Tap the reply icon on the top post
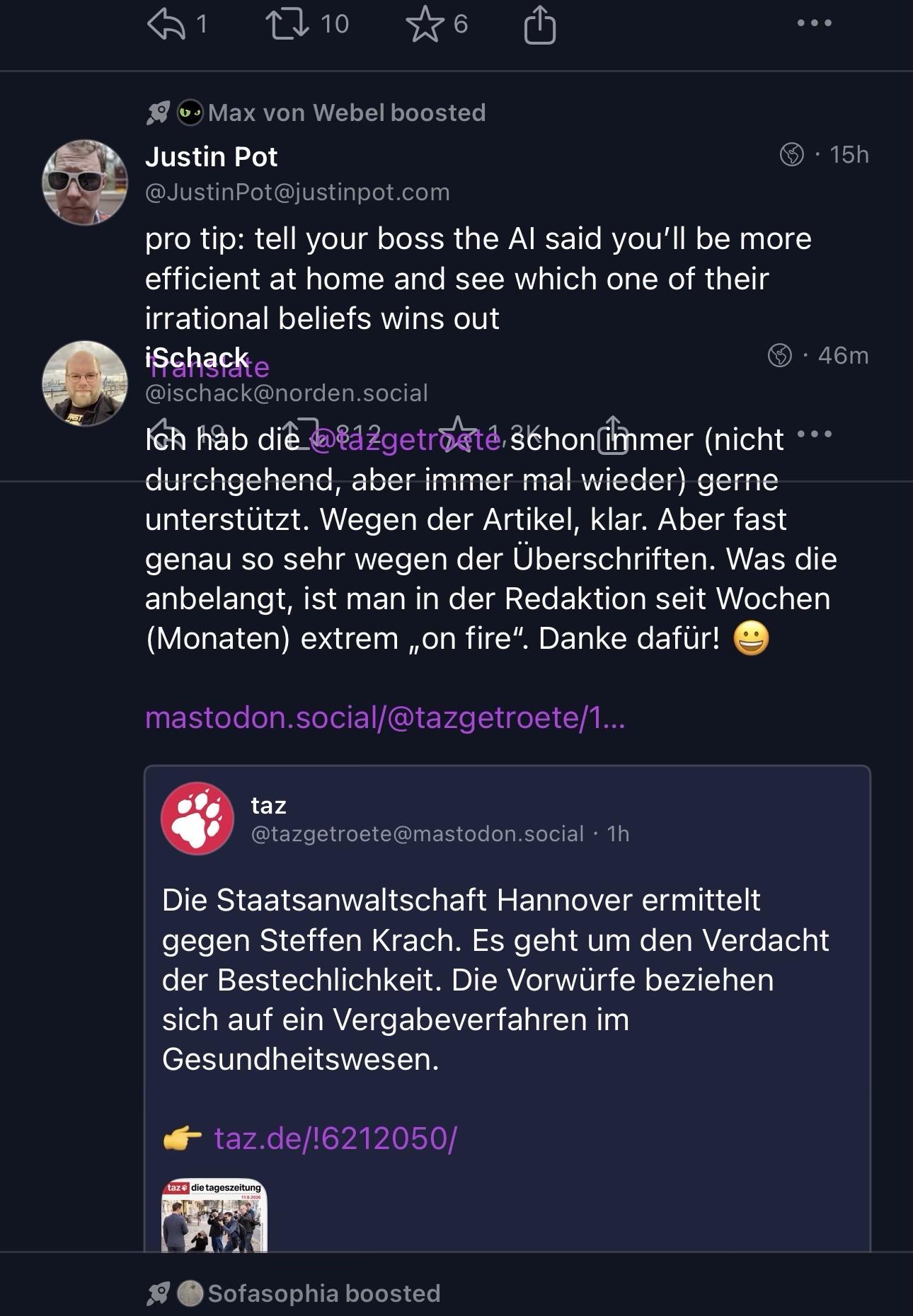Viewport: 913px width, 1316px height. (166, 25)
